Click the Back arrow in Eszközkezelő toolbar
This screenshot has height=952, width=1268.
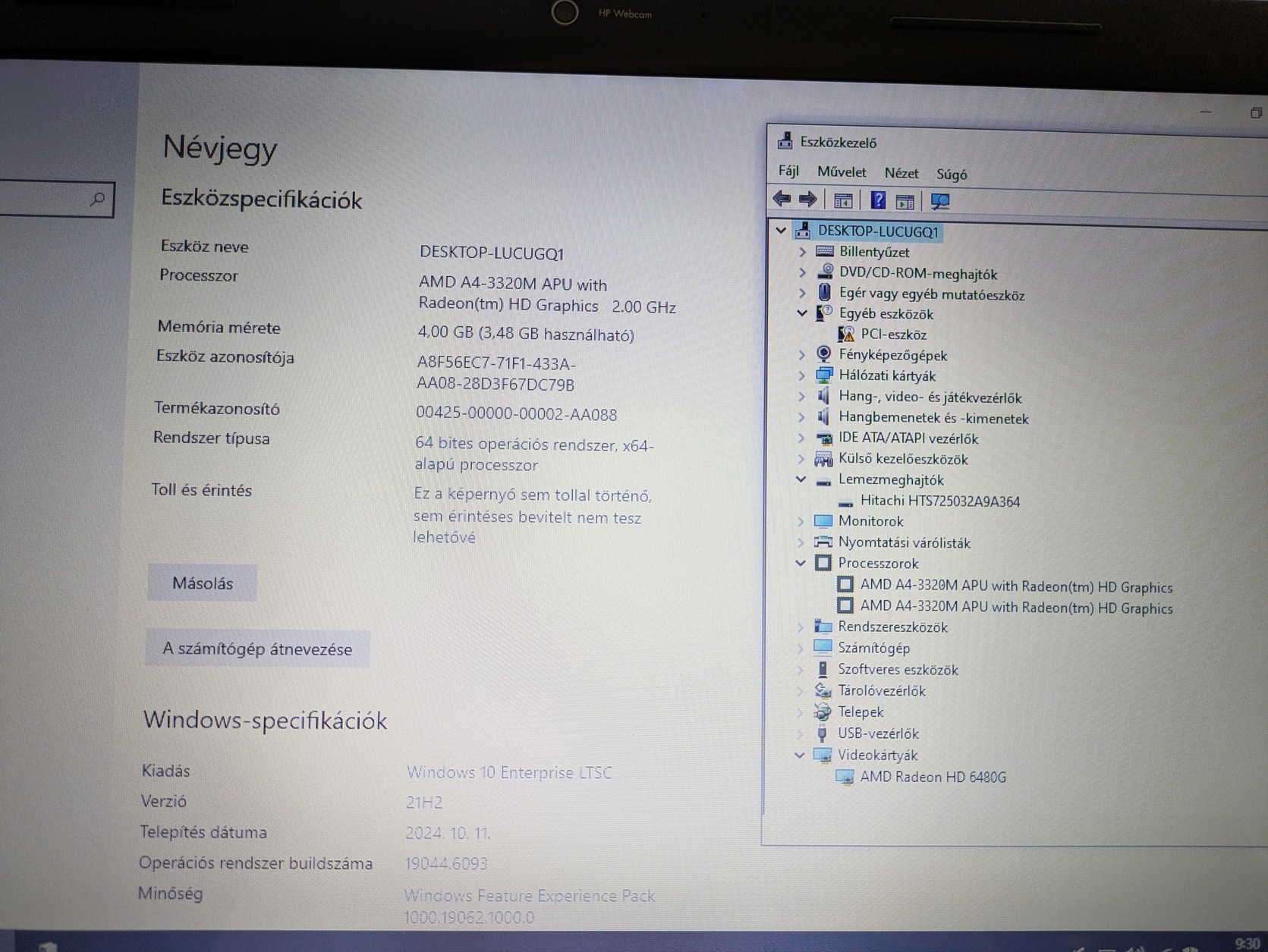click(782, 200)
